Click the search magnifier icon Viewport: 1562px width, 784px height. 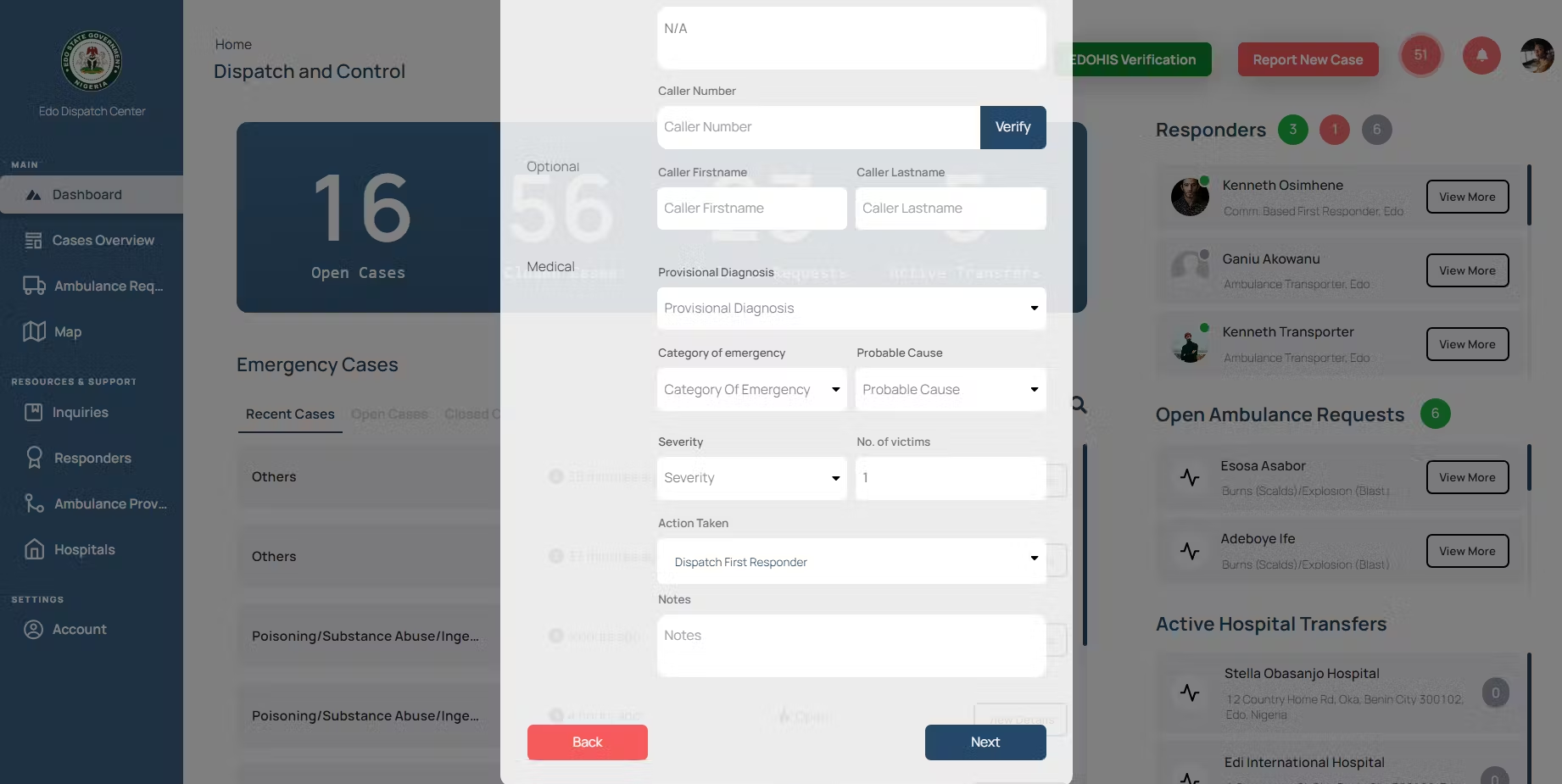pos(1079,404)
